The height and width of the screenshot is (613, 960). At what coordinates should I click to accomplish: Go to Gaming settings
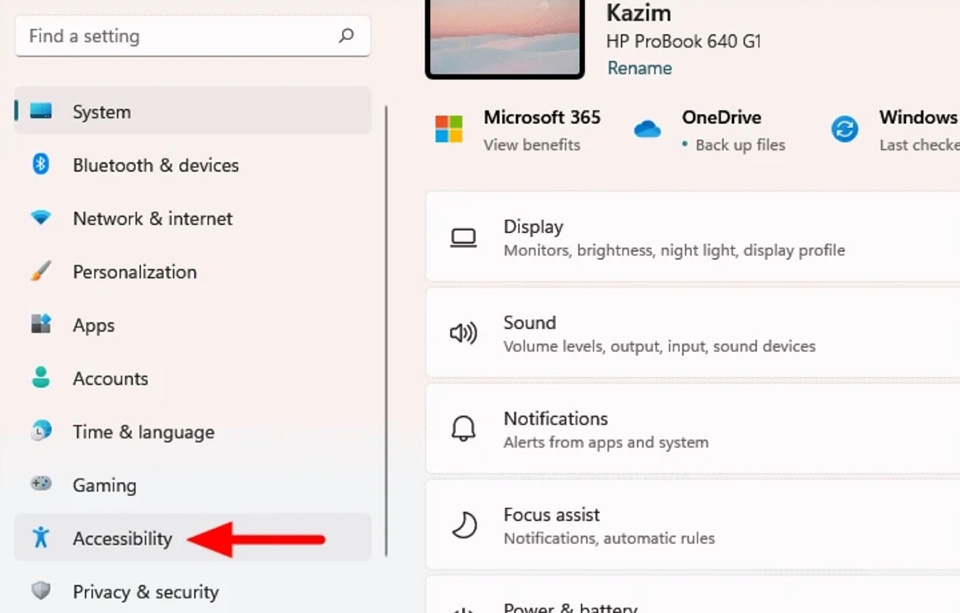click(193, 484)
